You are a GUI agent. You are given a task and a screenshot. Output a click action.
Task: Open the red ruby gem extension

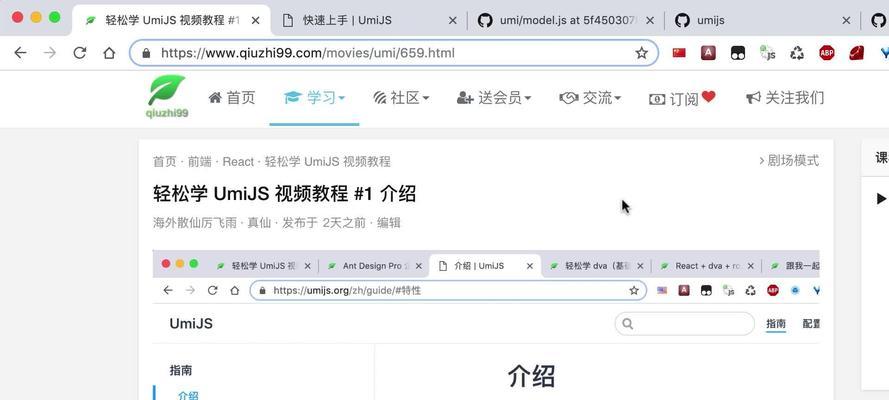(856, 53)
